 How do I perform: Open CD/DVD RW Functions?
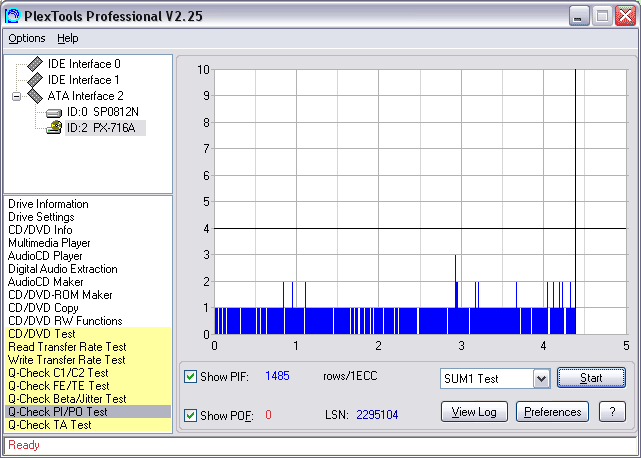tap(65, 321)
